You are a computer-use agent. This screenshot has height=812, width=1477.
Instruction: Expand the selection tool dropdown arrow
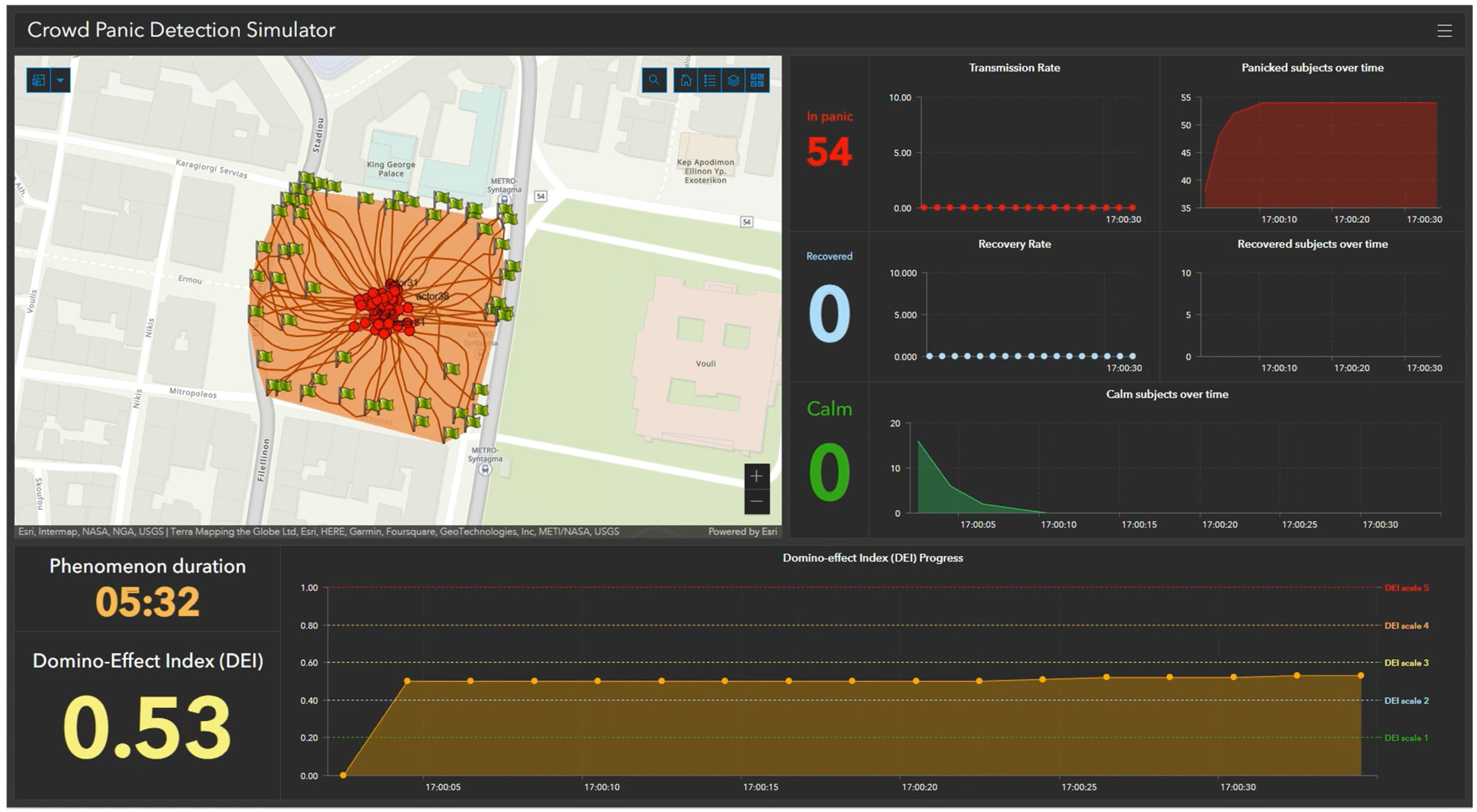click(x=60, y=80)
